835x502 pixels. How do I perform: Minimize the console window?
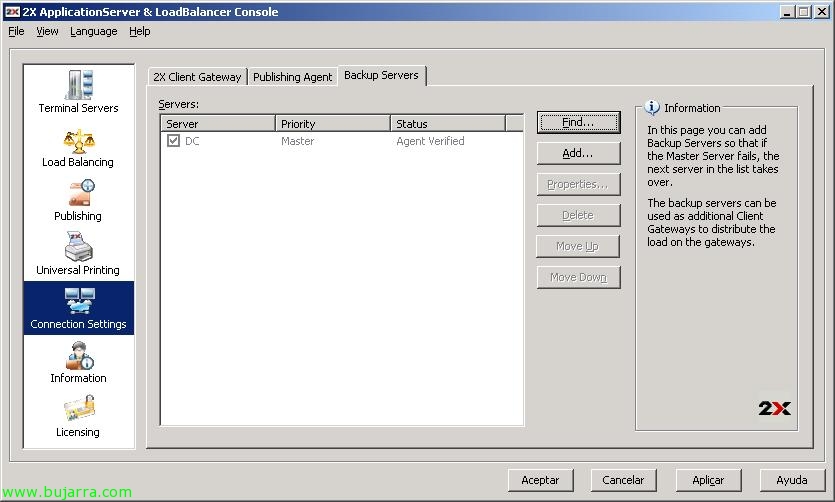tap(787, 12)
